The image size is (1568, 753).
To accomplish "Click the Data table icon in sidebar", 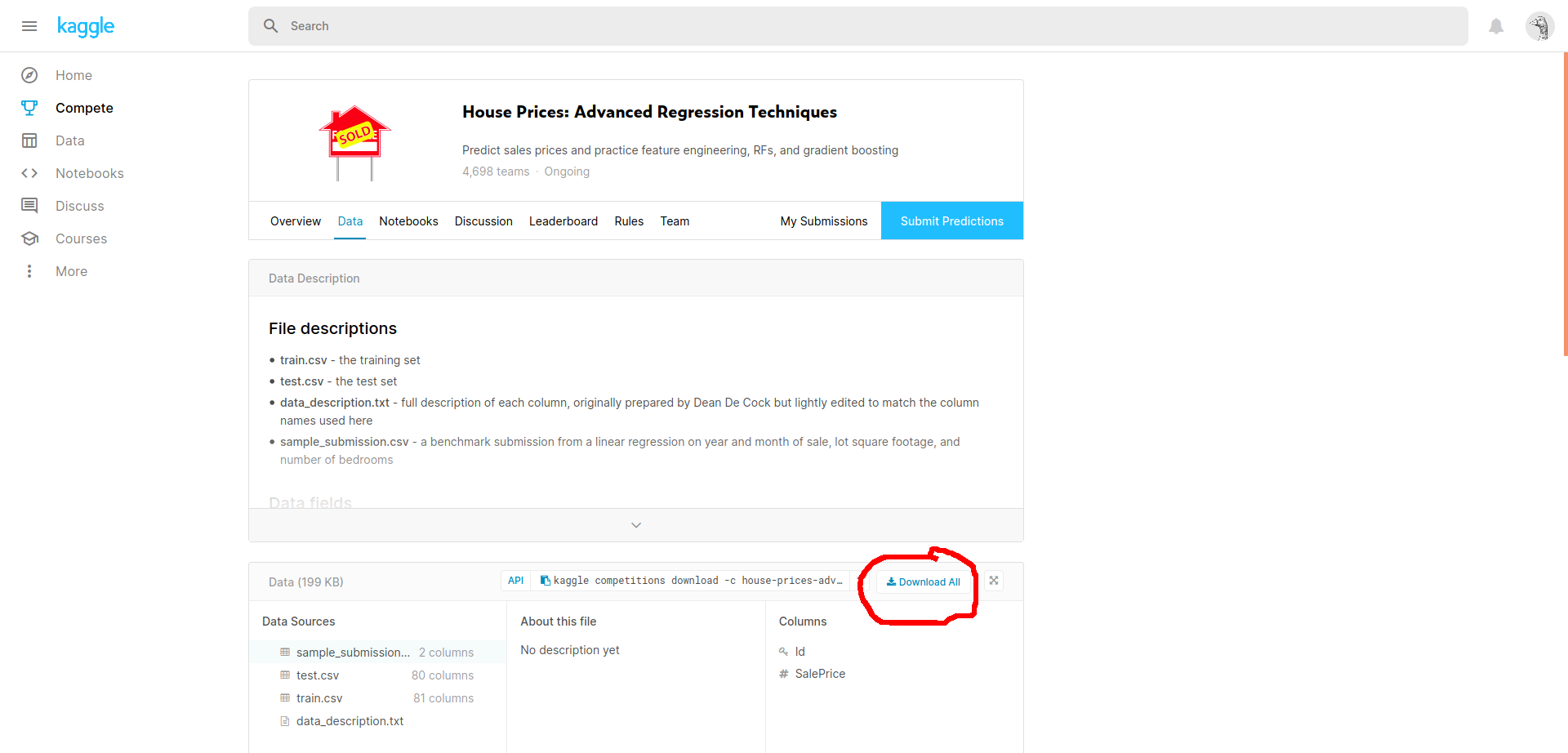I will tap(29, 140).
